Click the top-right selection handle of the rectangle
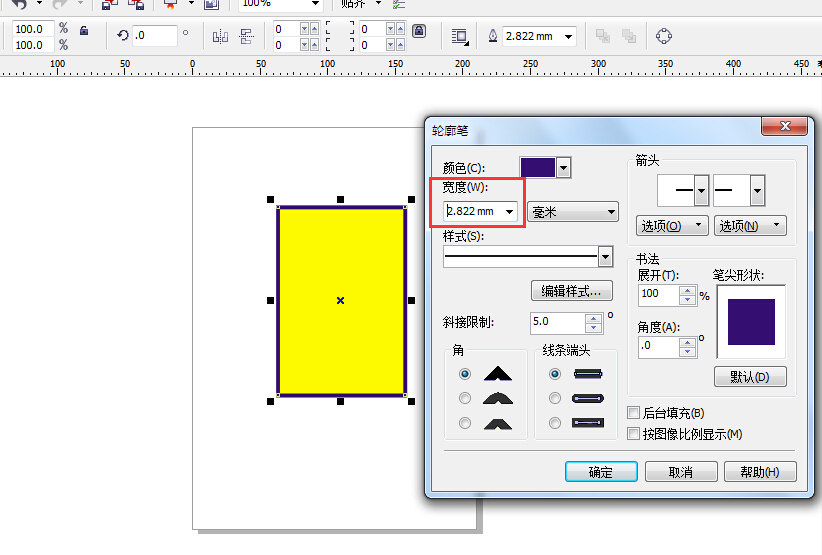Image resolution: width=822 pixels, height=555 pixels. coord(412,199)
